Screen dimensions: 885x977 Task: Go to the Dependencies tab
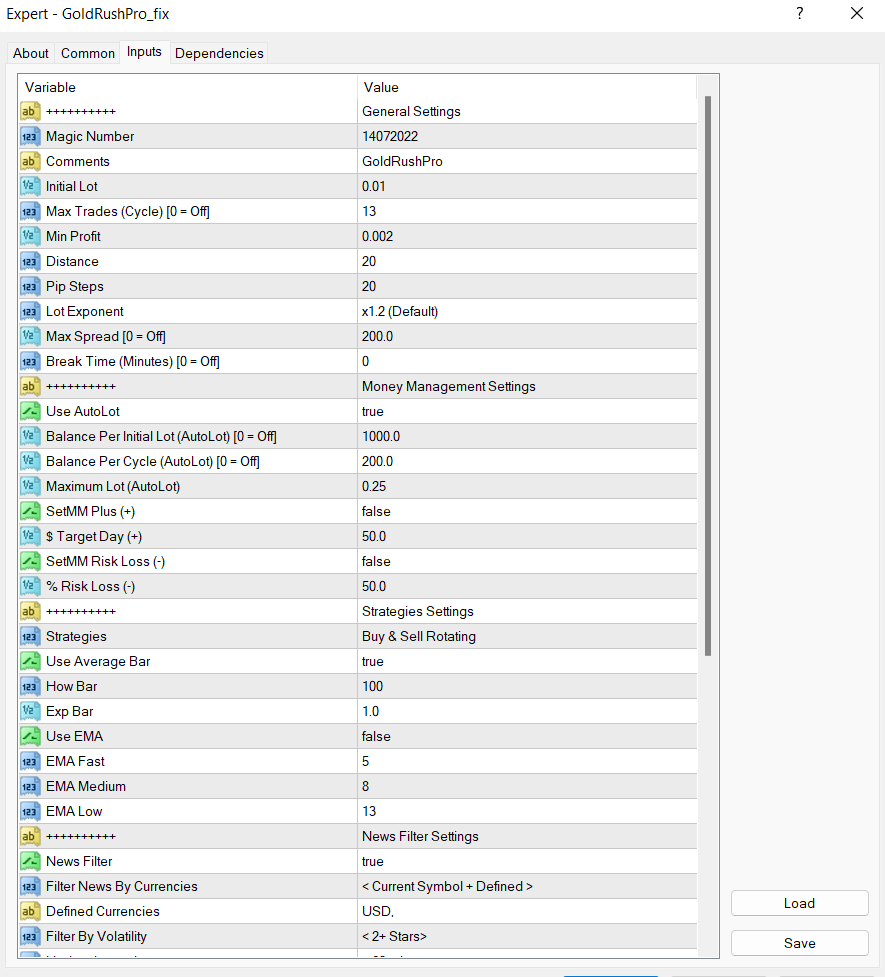point(219,53)
